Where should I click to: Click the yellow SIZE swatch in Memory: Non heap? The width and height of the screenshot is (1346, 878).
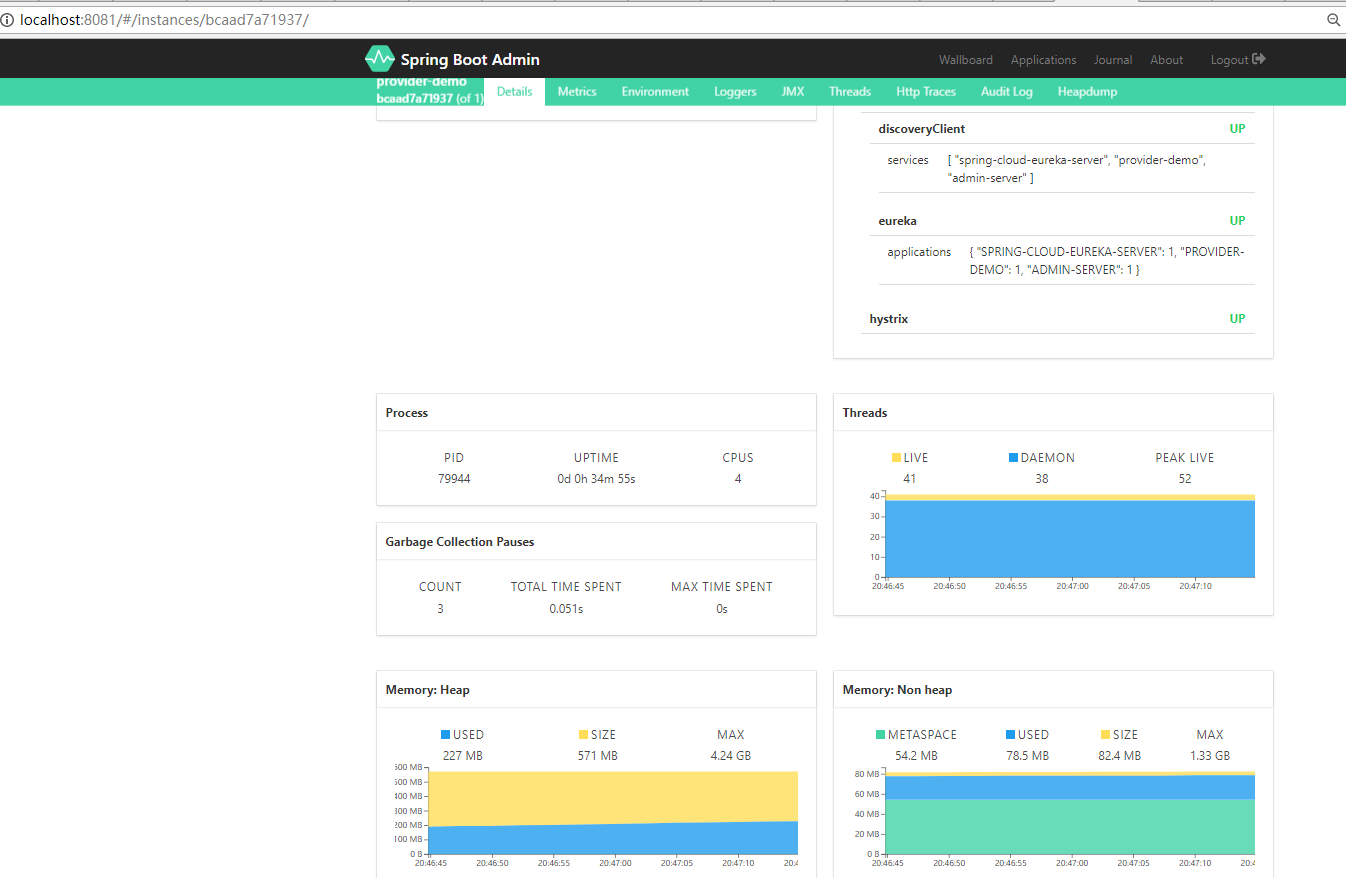1105,735
